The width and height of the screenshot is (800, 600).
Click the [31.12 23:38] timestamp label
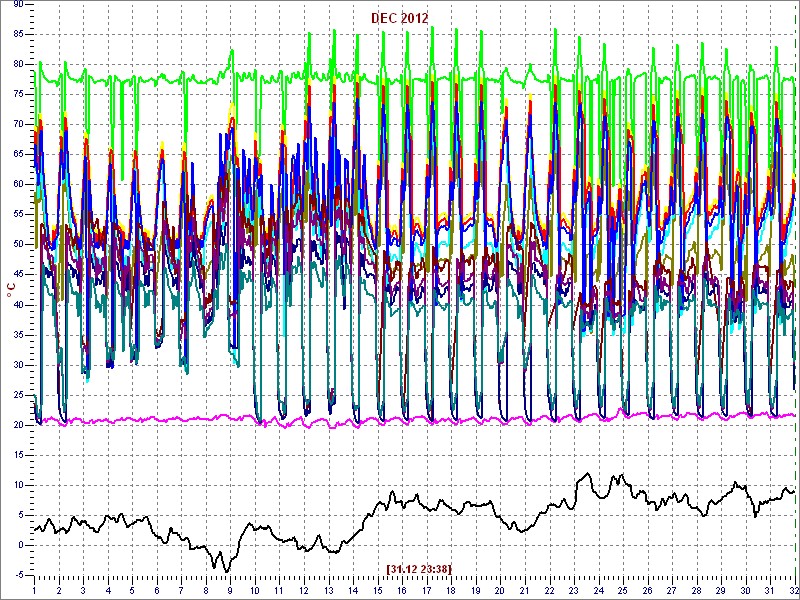tap(418, 569)
